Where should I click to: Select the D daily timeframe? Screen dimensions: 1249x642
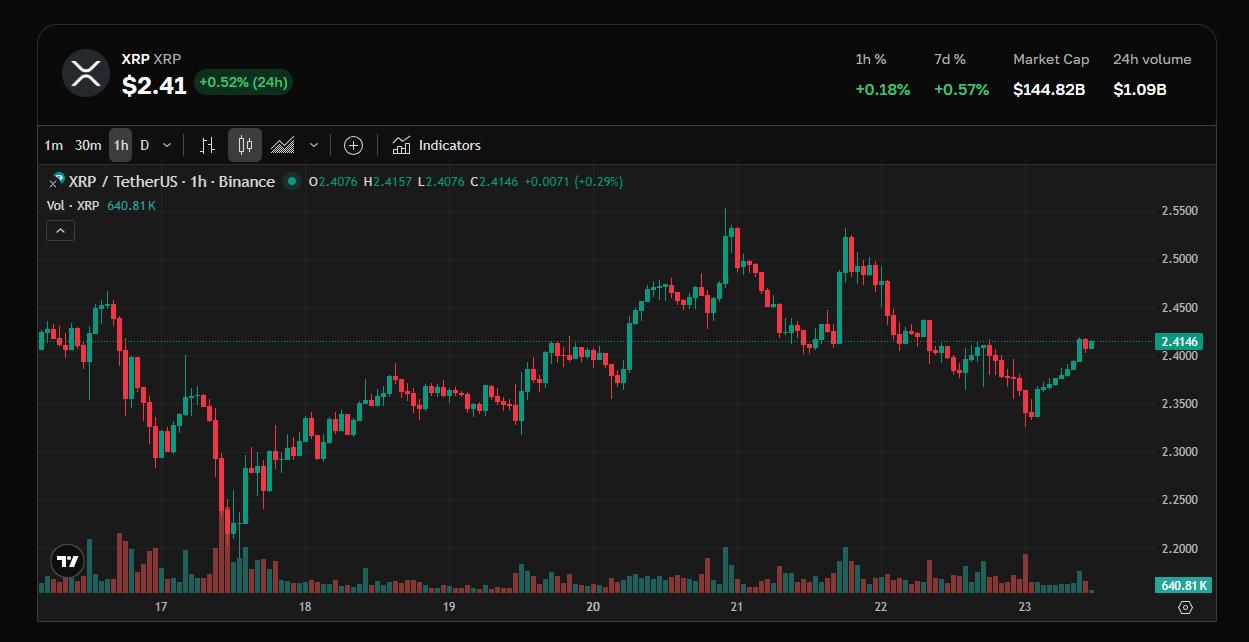145,145
